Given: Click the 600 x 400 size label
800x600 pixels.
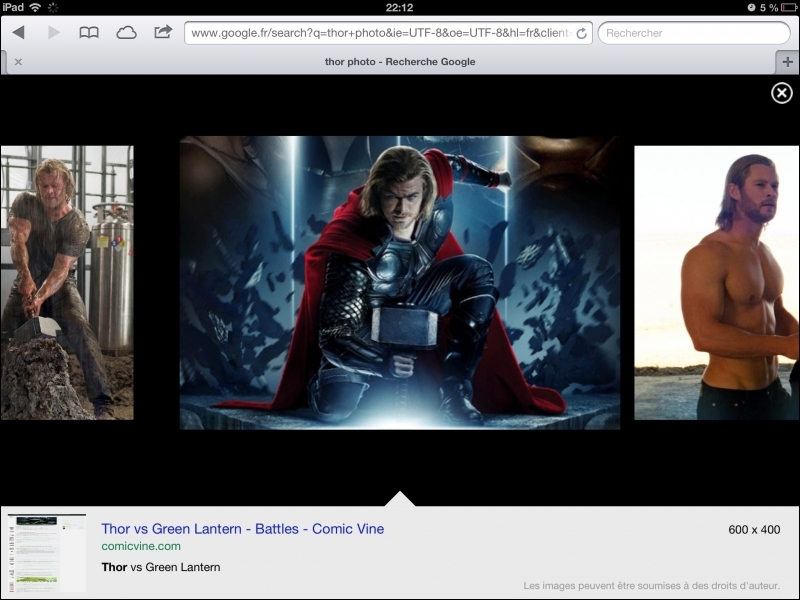Looking at the screenshot, I should 754,530.
